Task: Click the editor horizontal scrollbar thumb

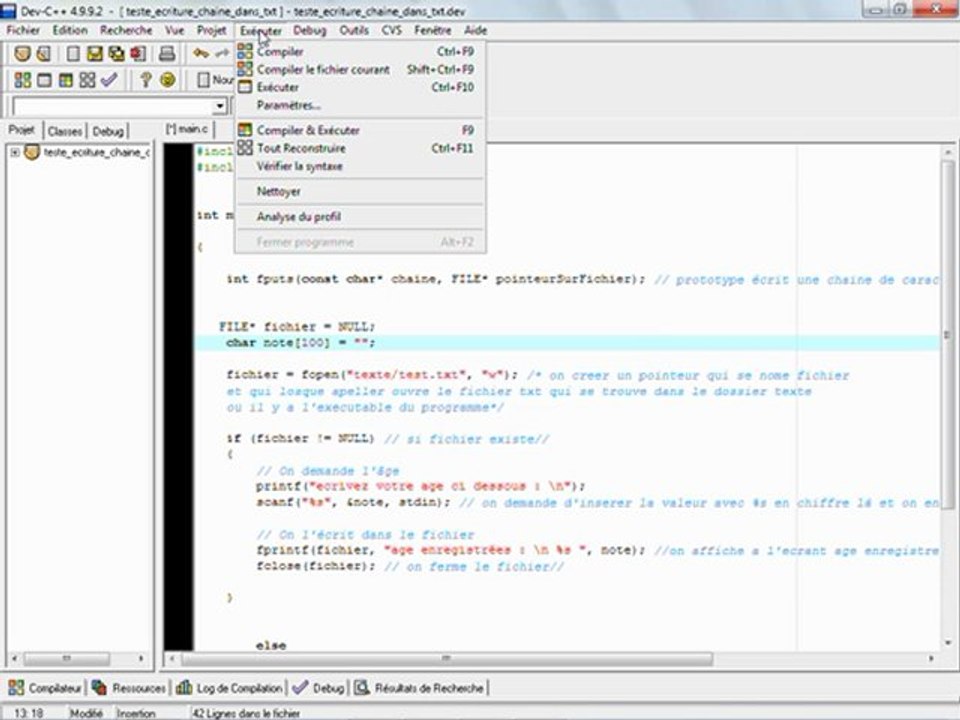Action: (x=446, y=659)
